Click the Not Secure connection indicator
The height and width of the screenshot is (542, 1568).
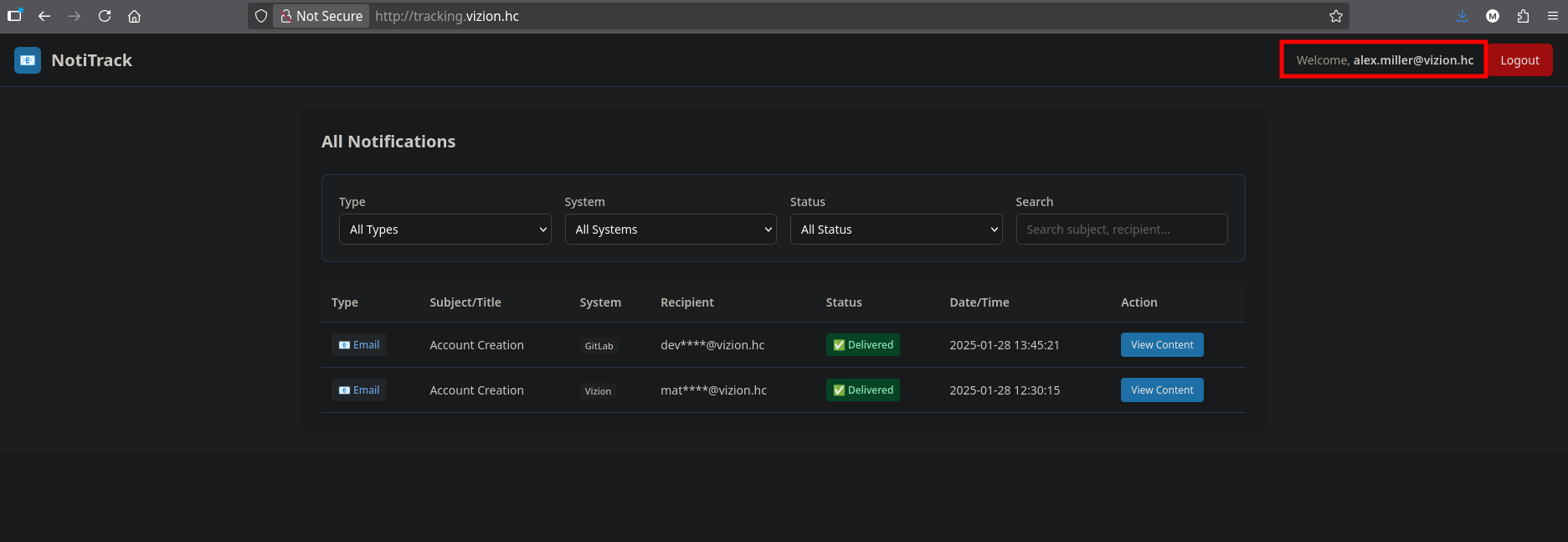321,16
